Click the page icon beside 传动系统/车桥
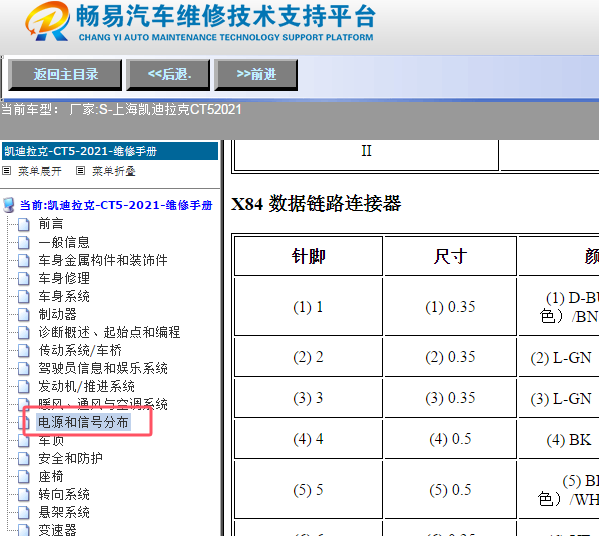 pos(24,351)
